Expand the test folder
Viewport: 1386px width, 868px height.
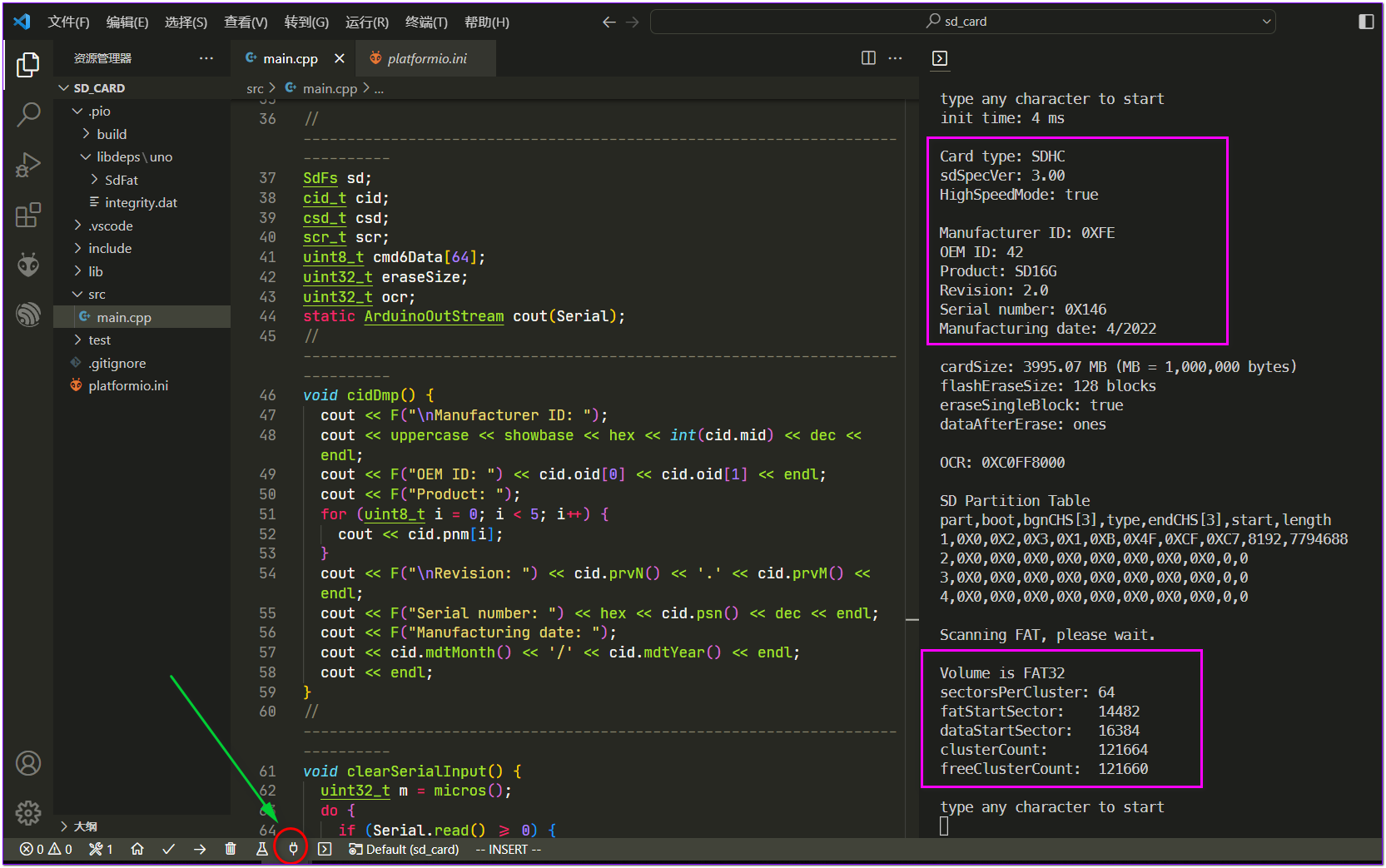point(142,340)
